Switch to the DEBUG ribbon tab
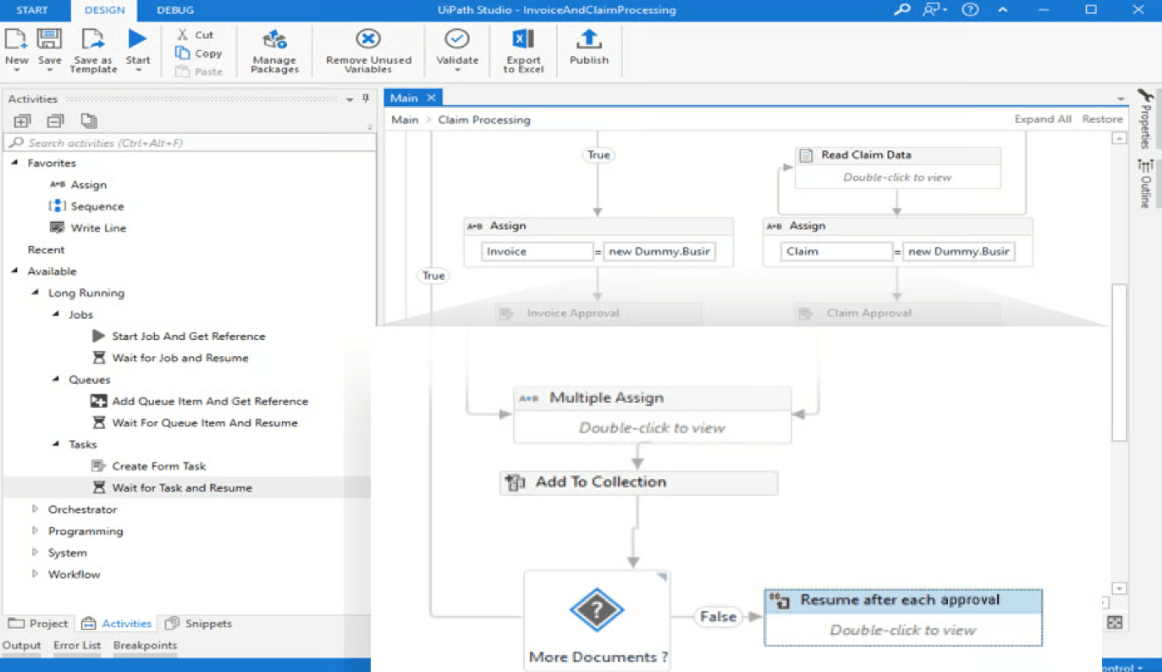 [x=176, y=10]
